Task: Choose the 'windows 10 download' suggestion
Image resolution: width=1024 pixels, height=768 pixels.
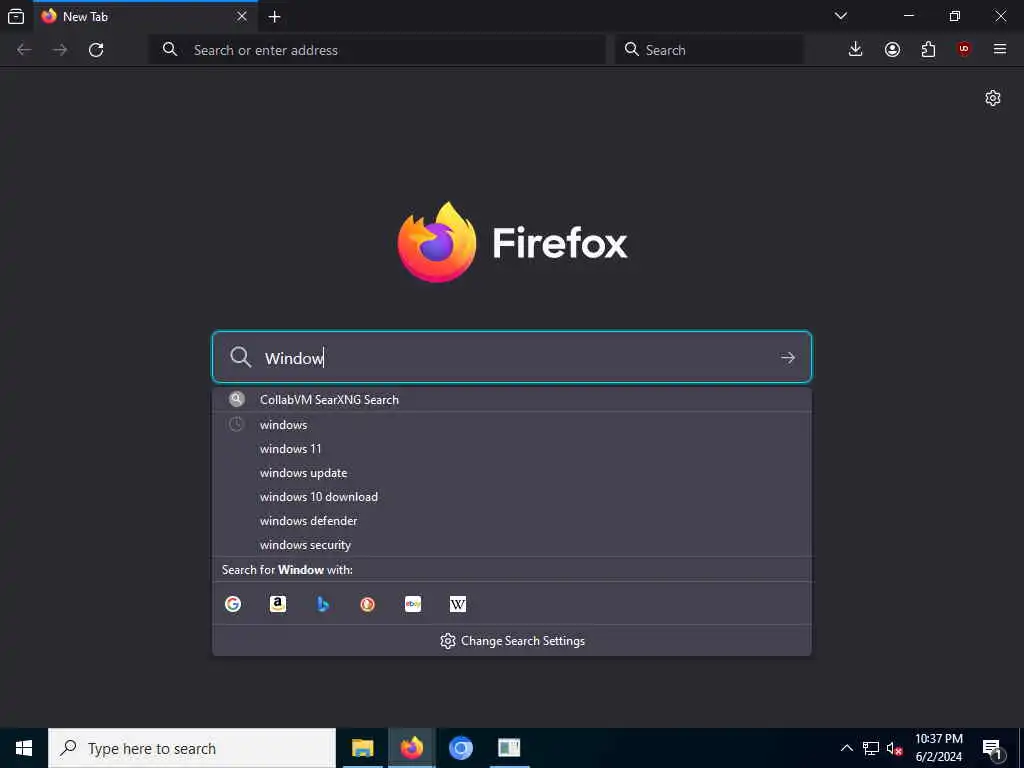Action: click(512, 497)
